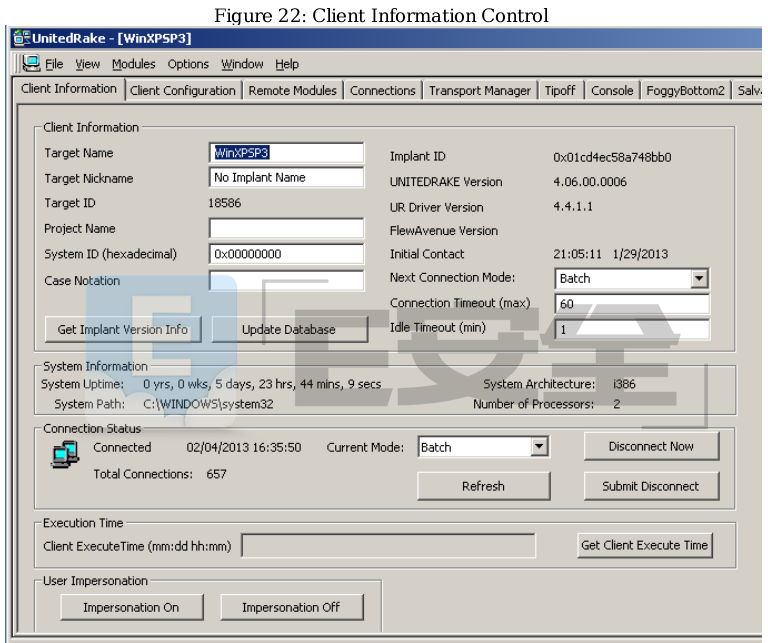Image resolution: width=768 pixels, height=643 pixels.
Task: Click the UNITEDRAKE Version value 4.06.00.0006
Action: click(590, 182)
